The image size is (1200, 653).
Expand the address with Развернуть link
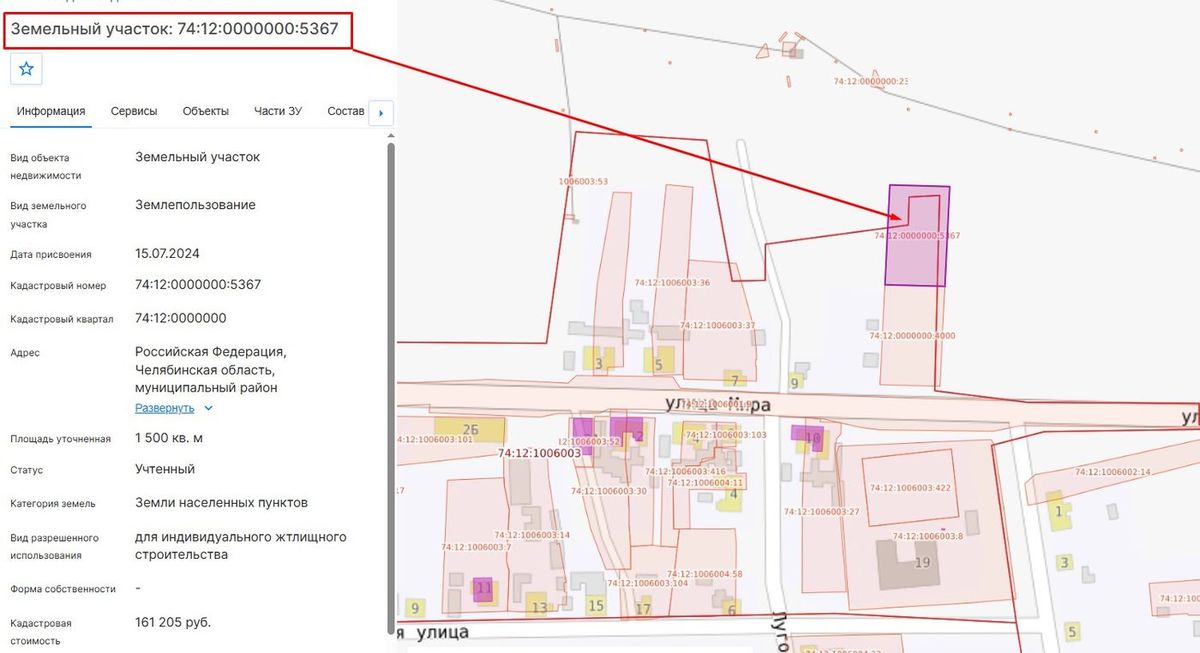pos(165,408)
